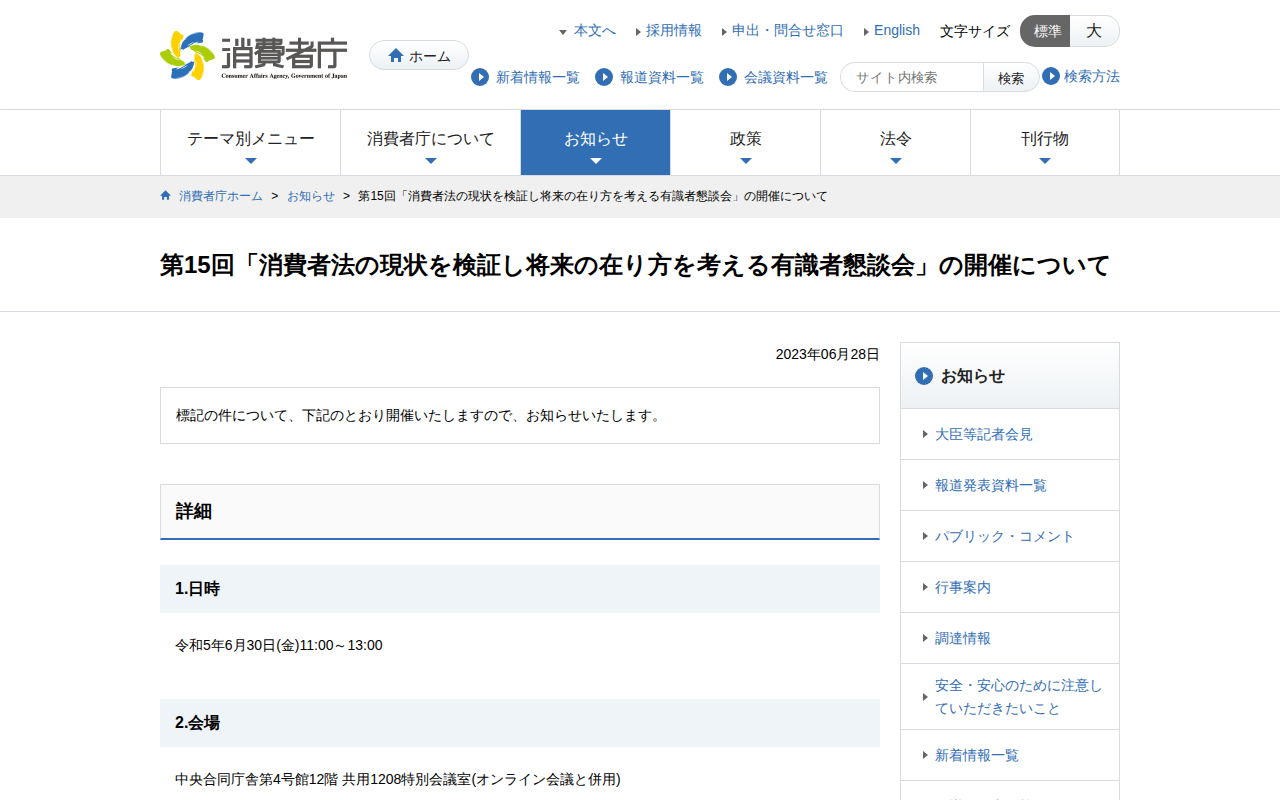This screenshot has height=800, width=1280.
Task: Click the arrow icon beside 会議資料一覧
Action: coord(728,77)
